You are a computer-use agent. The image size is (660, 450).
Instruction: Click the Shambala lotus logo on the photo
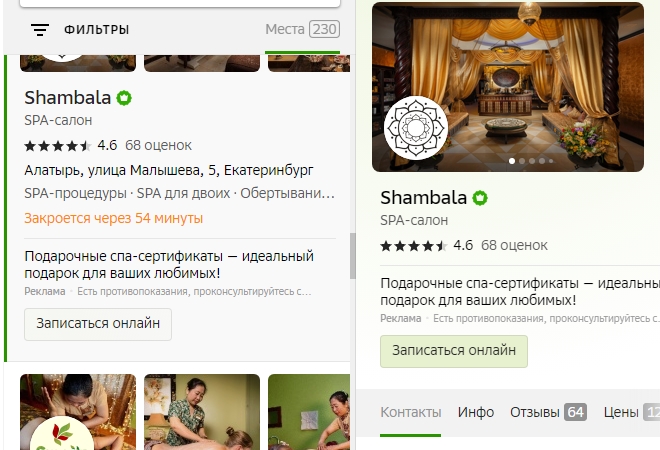tap(416, 128)
